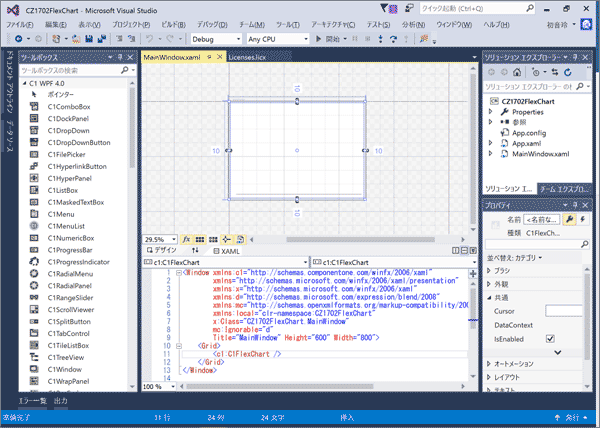Viewport: 600px width, 428px height.
Task: Open the デバッグ(D) menu
Action: click(x=212, y=24)
